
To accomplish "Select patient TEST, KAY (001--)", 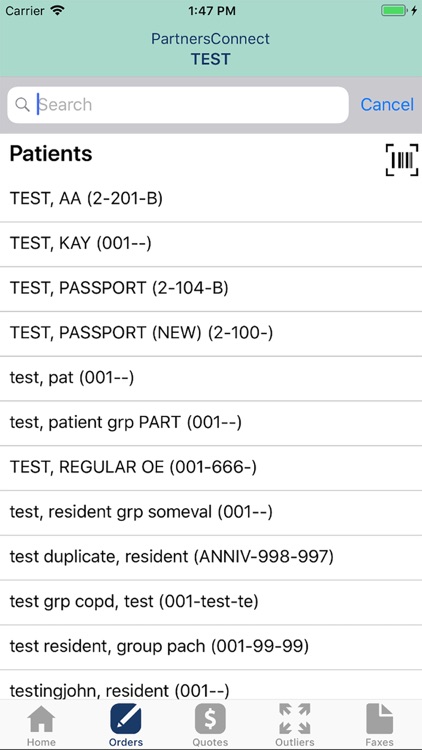I will (x=211, y=244).
